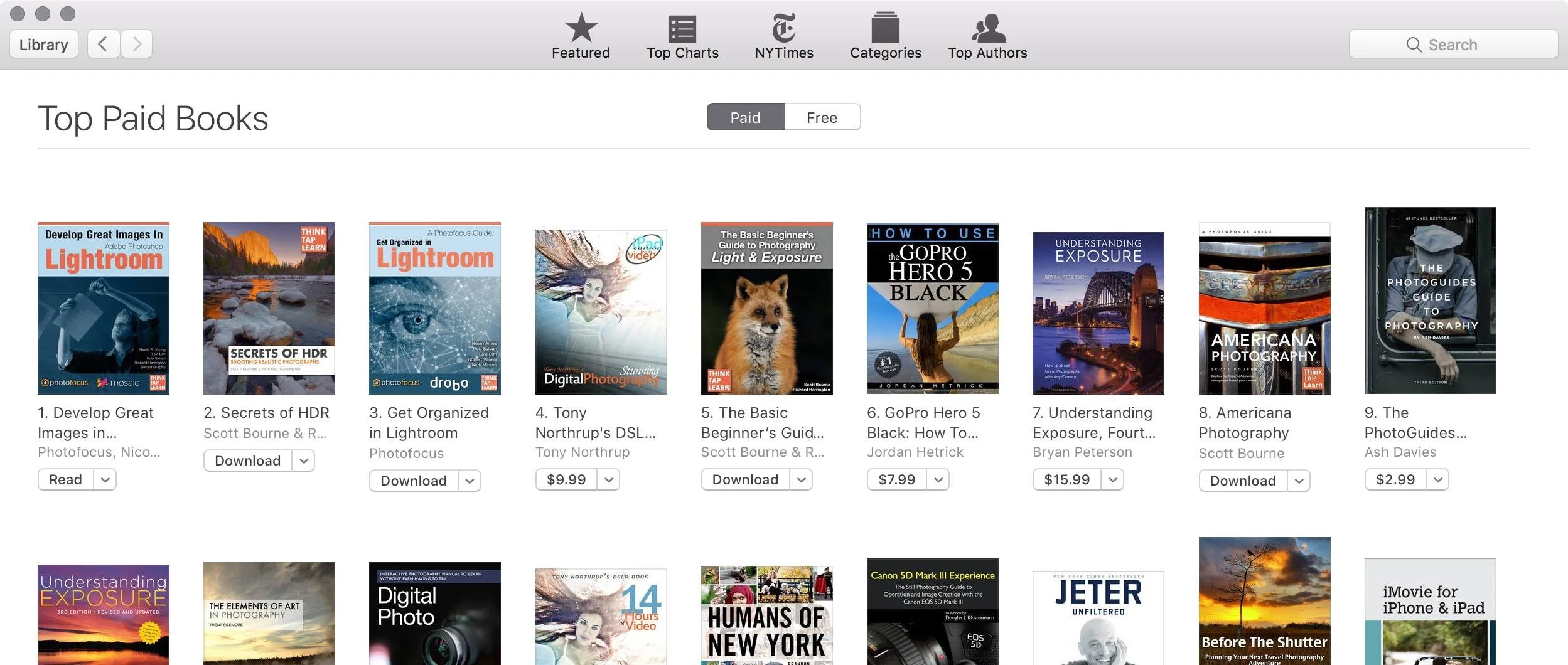Open title '6. GoPro Hero 5 Black'
Viewport: 1568px width, 665px height.
coord(923,423)
